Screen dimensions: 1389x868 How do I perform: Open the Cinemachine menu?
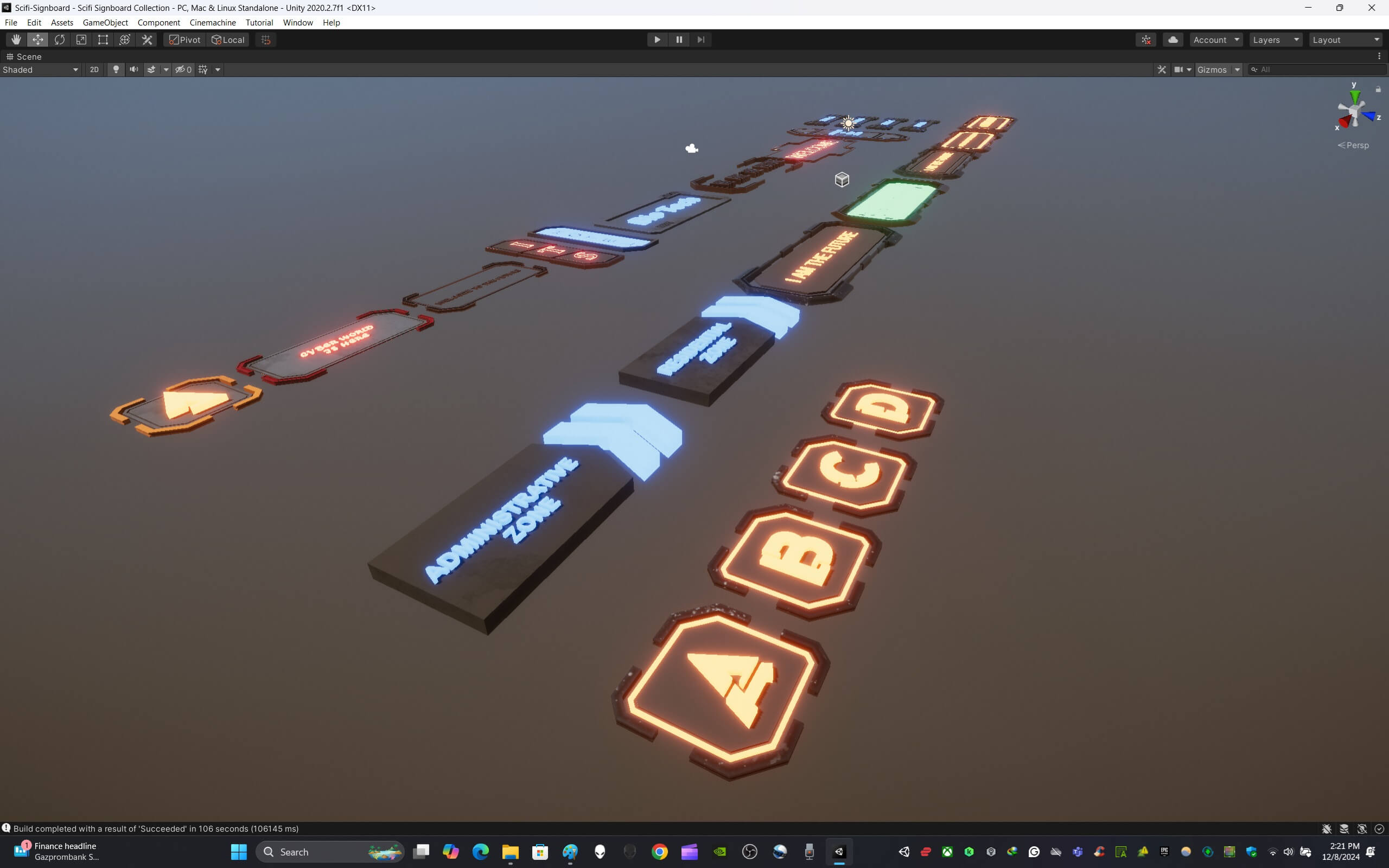coord(212,22)
